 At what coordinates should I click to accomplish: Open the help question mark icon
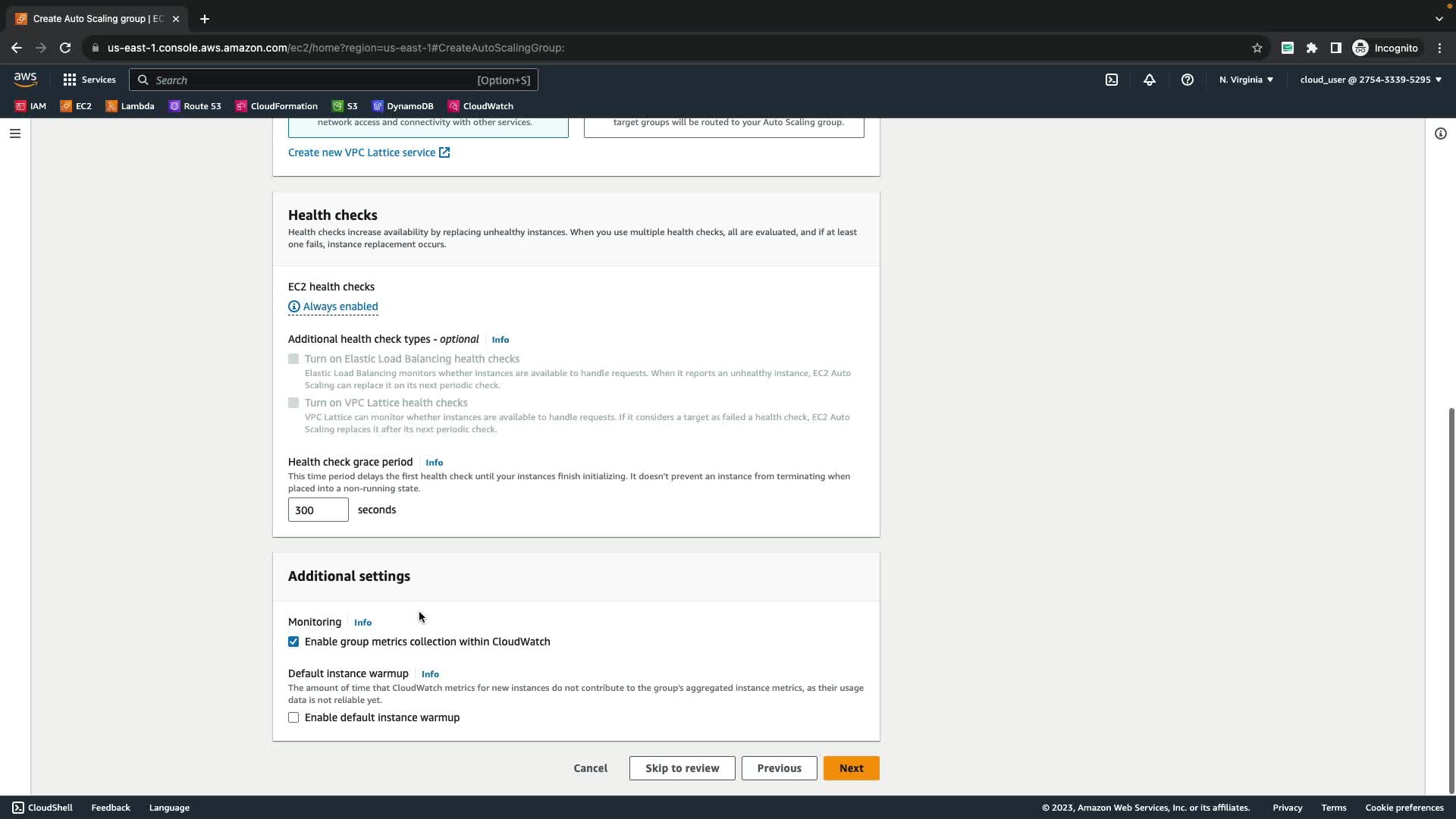(1188, 80)
